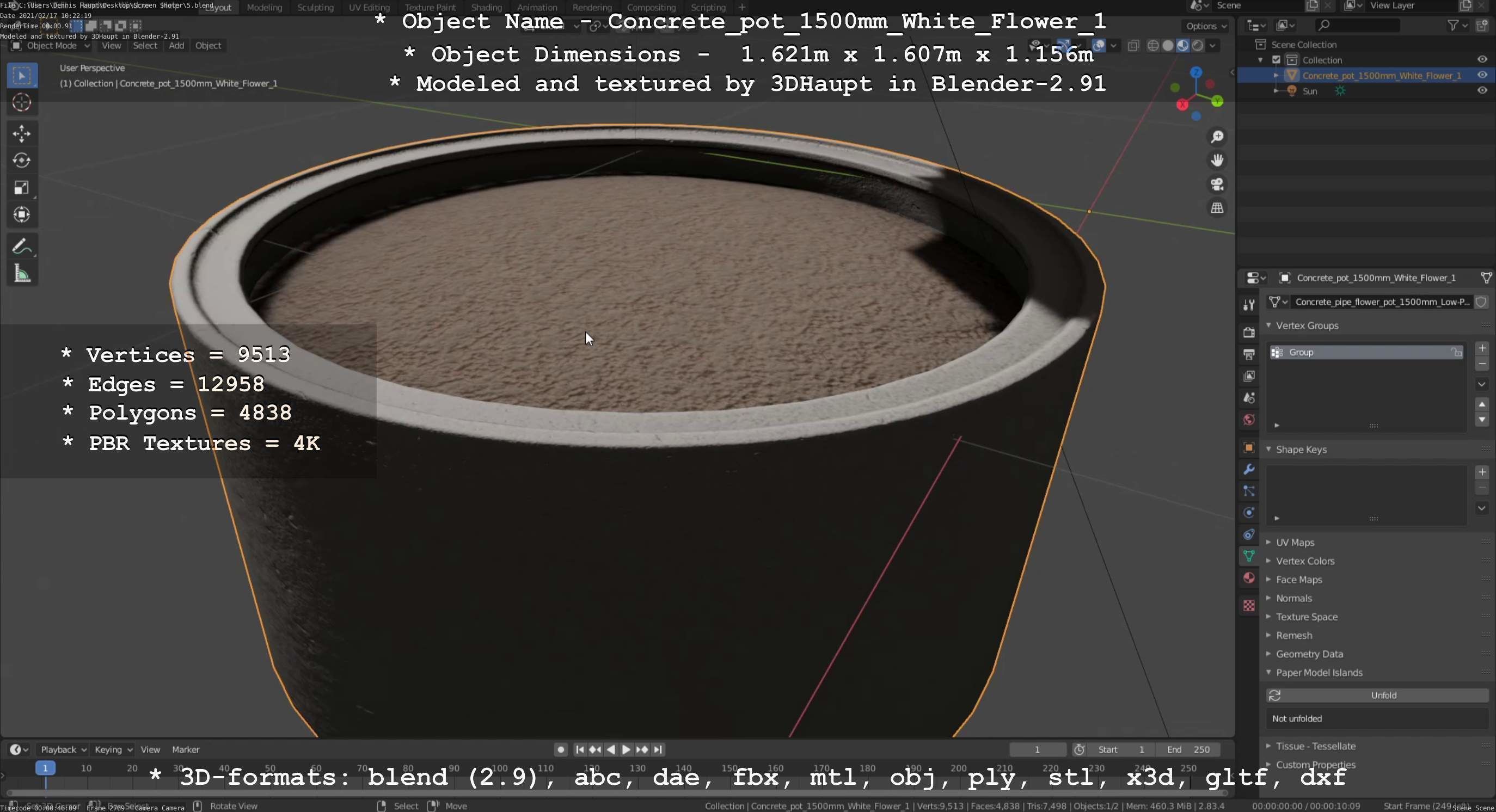Hide the Sun light in outliner
The width and height of the screenshot is (1496, 812).
(1482, 90)
